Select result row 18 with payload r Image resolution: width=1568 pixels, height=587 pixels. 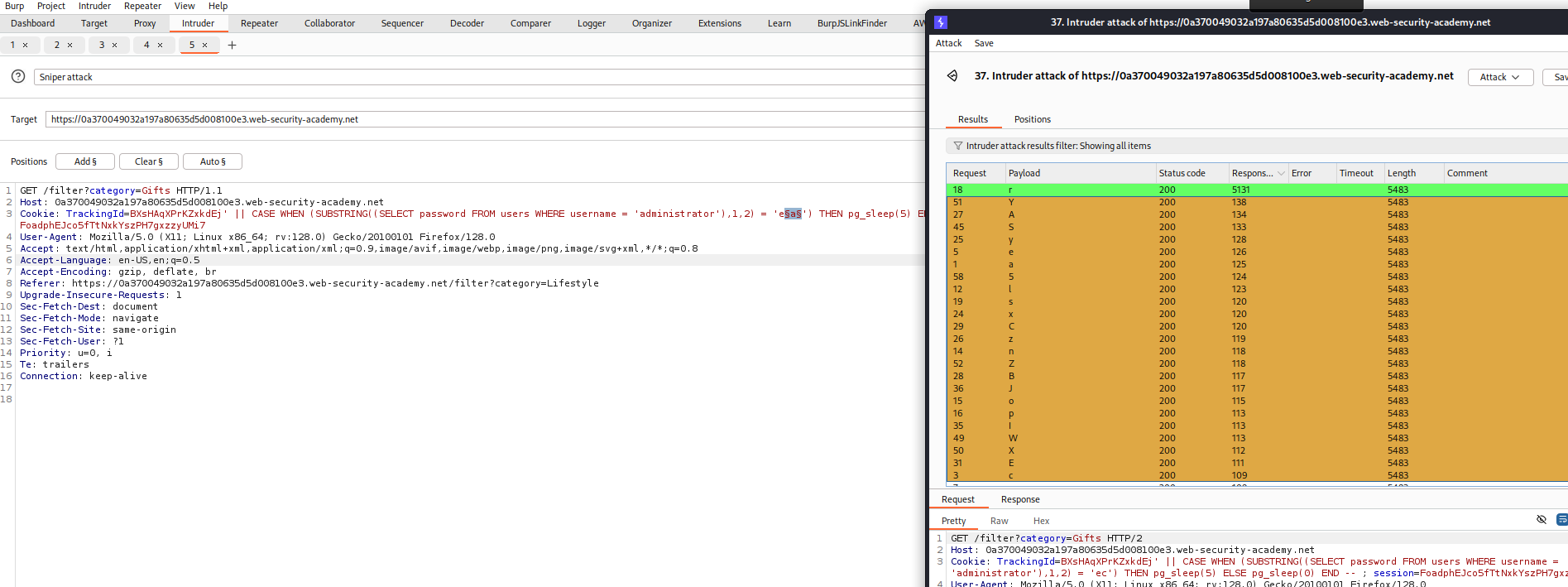(1257, 190)
